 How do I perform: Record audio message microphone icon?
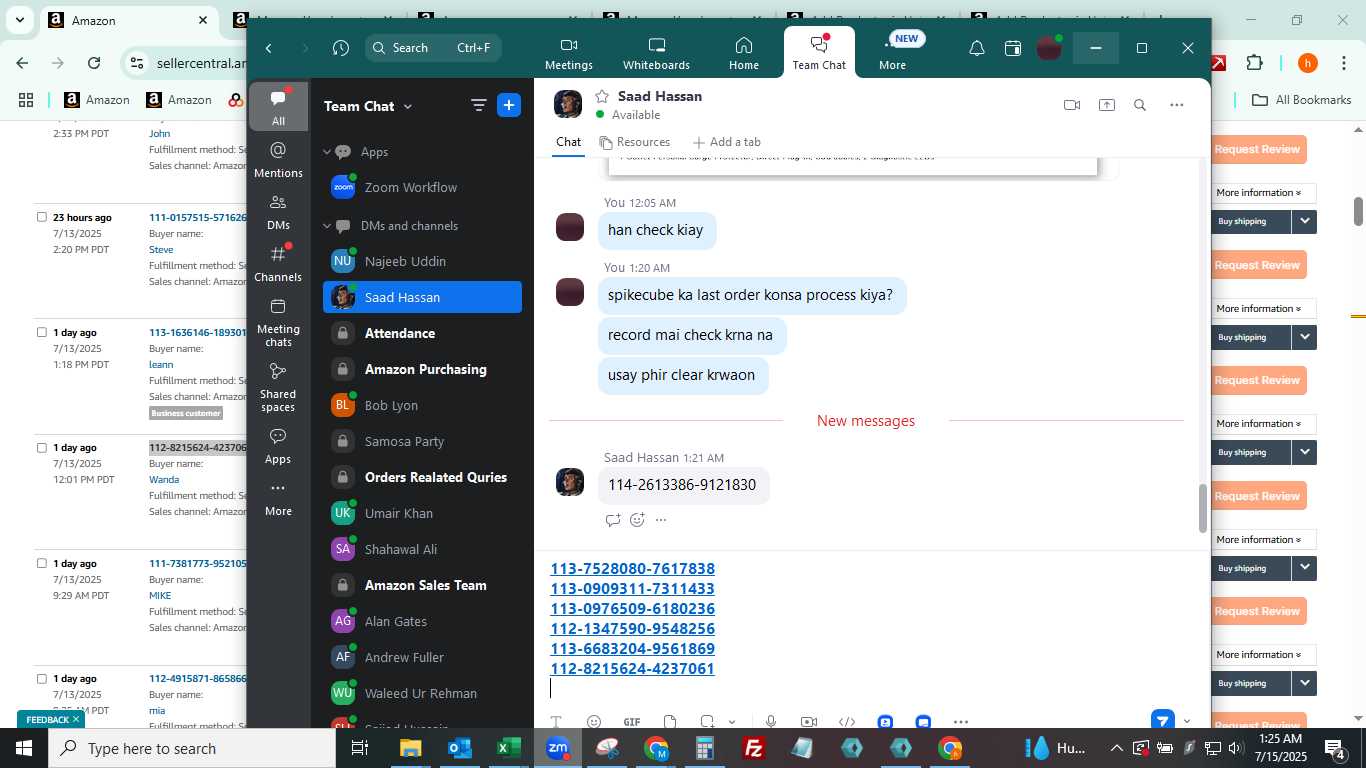point(771,722)
